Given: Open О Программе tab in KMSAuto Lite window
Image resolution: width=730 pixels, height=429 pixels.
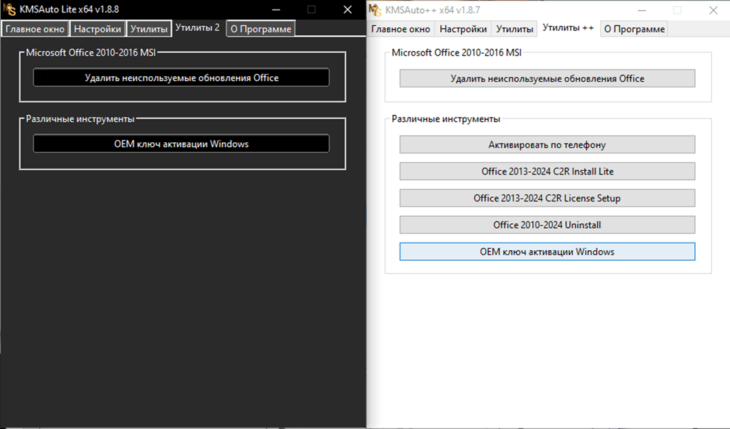Looking at the screenshot, I should pyautogui.click(x=261, y=29).
